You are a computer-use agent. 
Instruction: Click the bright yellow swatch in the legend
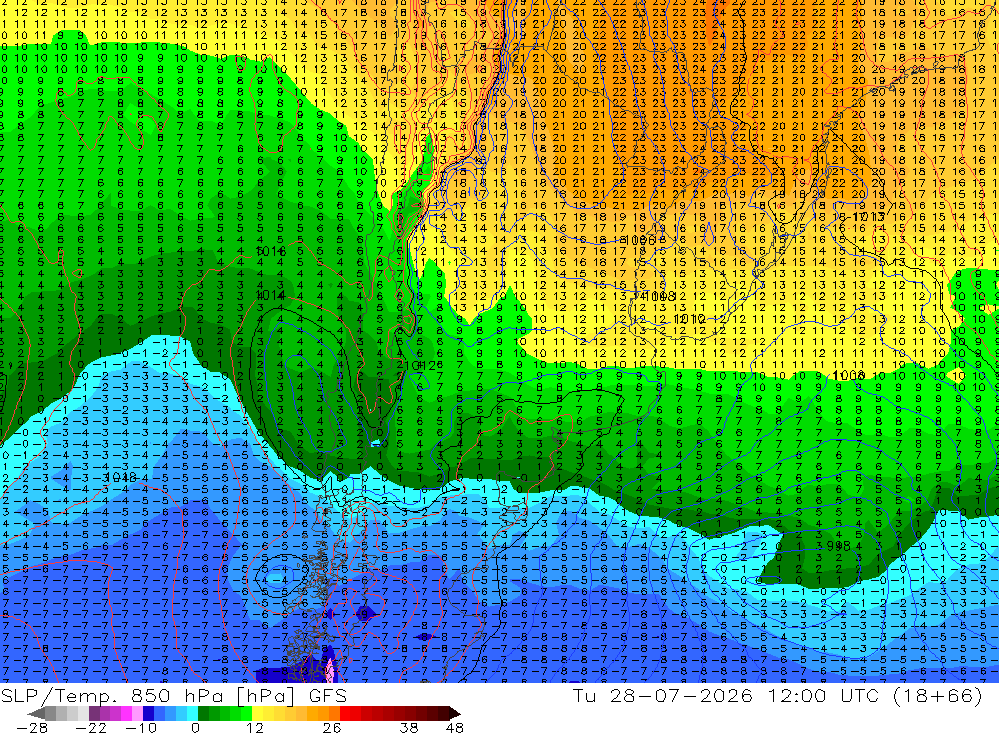pyautogui.click(x=257, y=713)
